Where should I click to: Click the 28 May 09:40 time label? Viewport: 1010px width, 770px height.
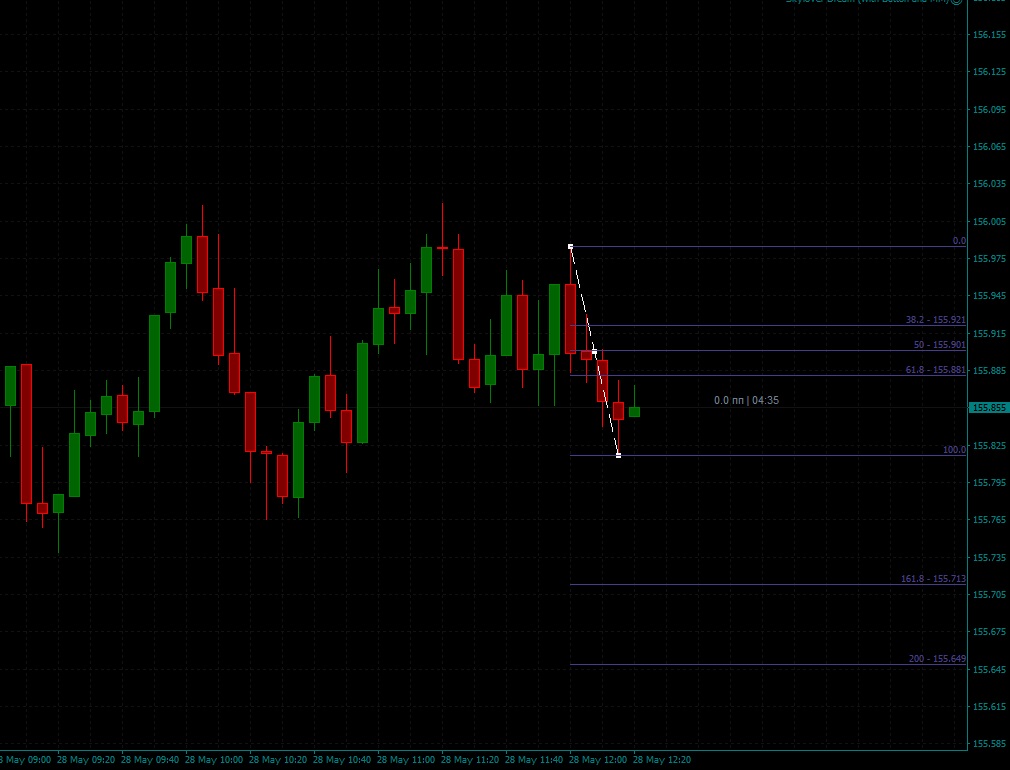pyautogui.click(x=150, y=760)
